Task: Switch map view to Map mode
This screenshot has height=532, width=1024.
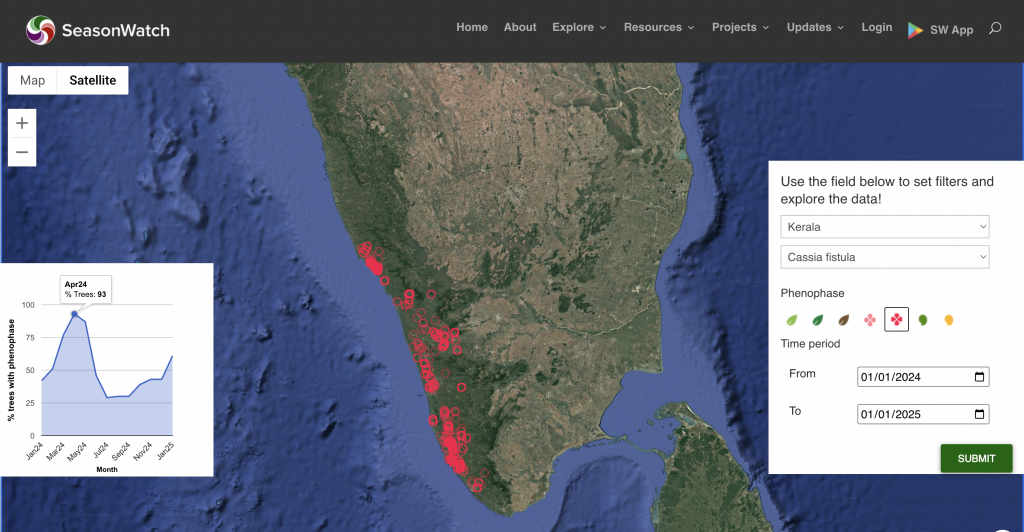Action: (x=33, y=80)
